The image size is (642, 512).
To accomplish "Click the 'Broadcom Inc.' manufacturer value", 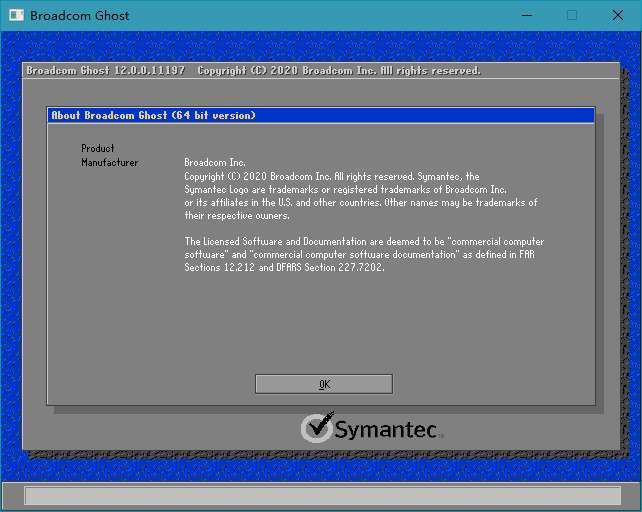I will pyautogui.click(x=215, y=163).
